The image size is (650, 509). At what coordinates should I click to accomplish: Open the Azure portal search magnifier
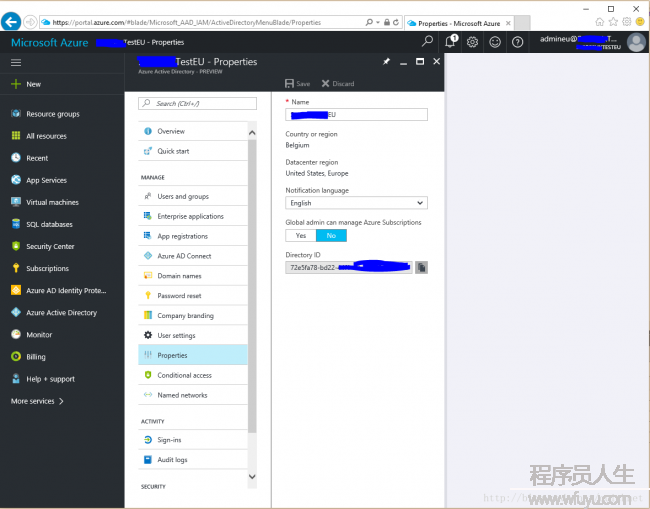pos(427,41)
